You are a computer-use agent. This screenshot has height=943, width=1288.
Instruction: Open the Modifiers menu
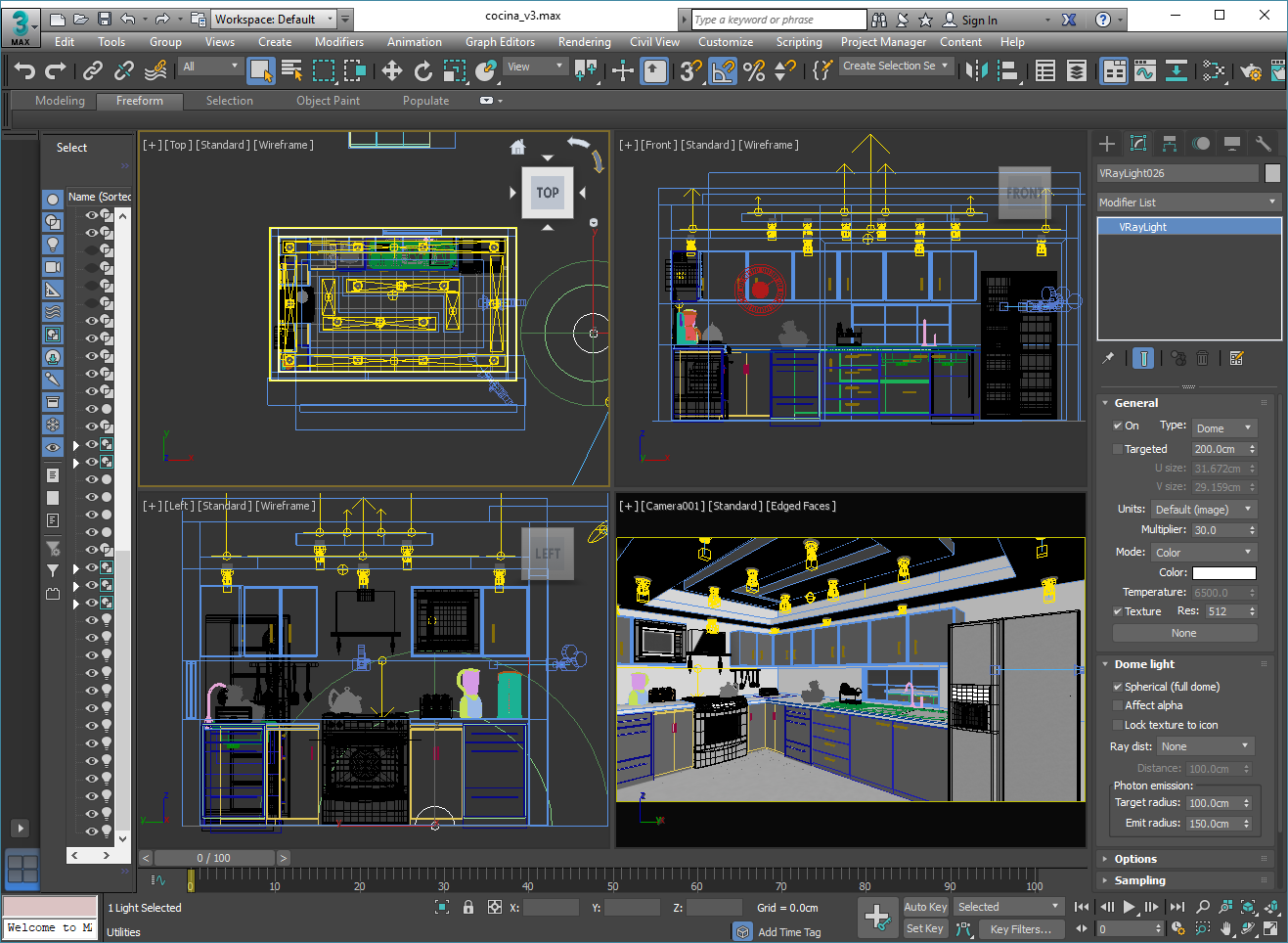(x=338, y=42)
